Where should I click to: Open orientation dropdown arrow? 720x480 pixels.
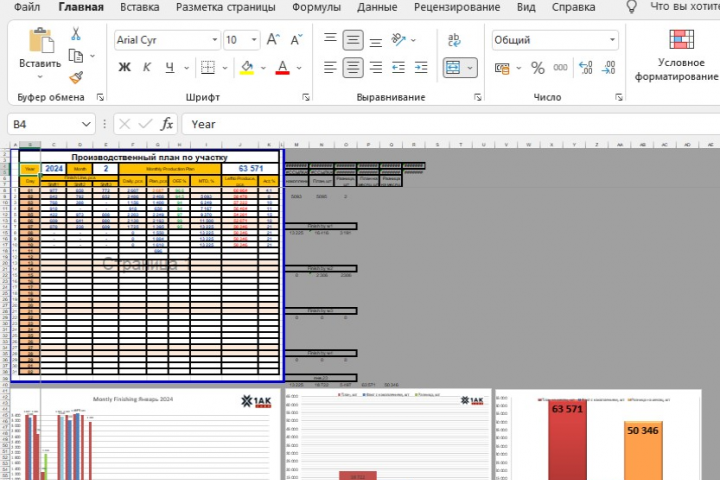[413, 40]
